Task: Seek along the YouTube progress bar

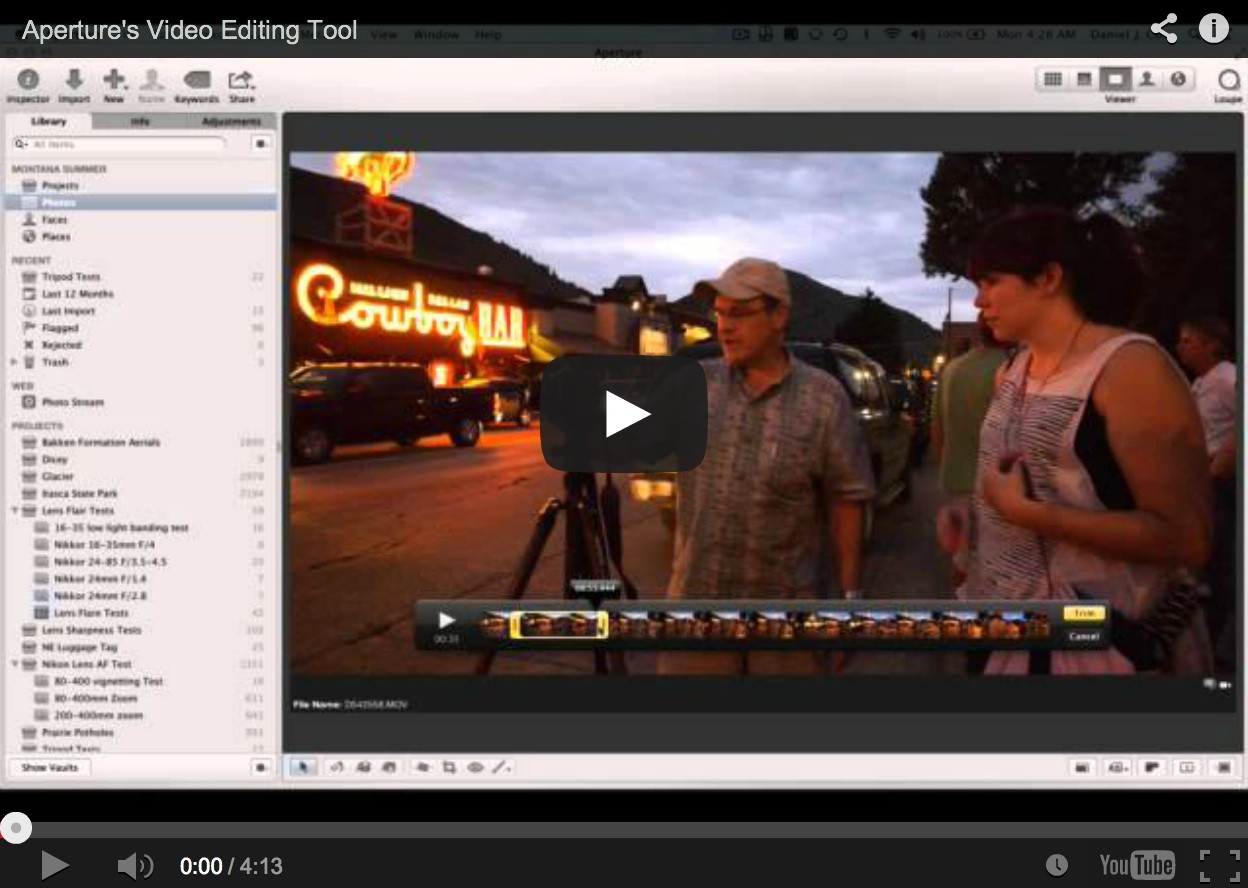Action: coord(624,829)
